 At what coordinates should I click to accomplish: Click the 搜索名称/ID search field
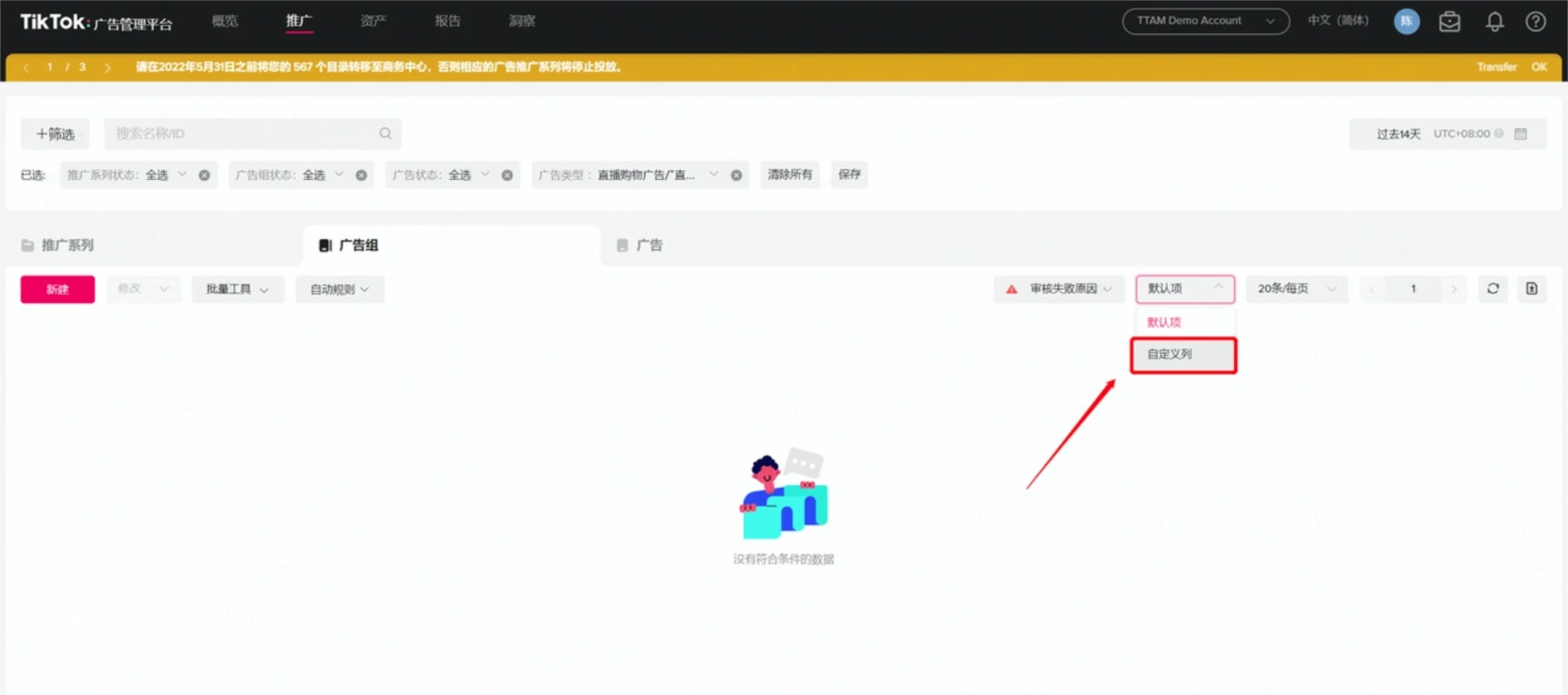[242, 134]
